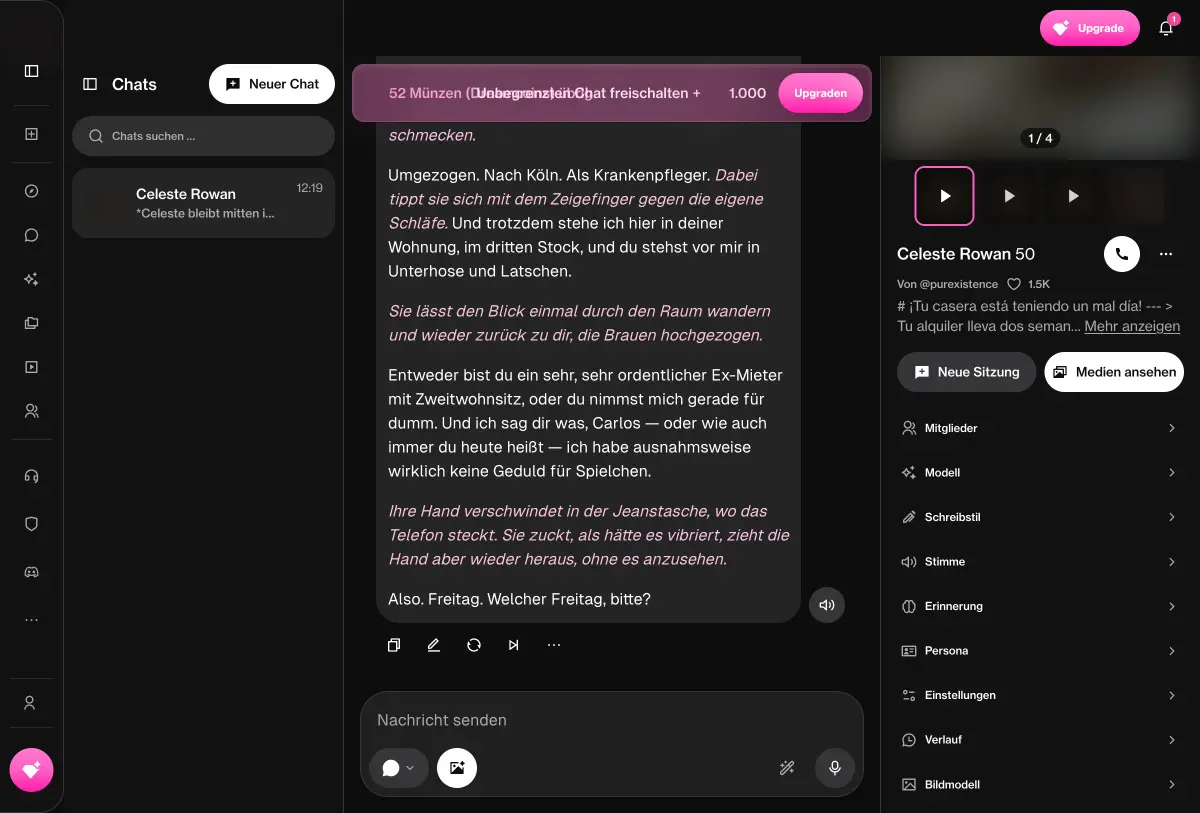Image resolution: width=1200 pixels, height=813 pixels.
Task: Open the shield icon in the left rail
Action: (31, 523)
